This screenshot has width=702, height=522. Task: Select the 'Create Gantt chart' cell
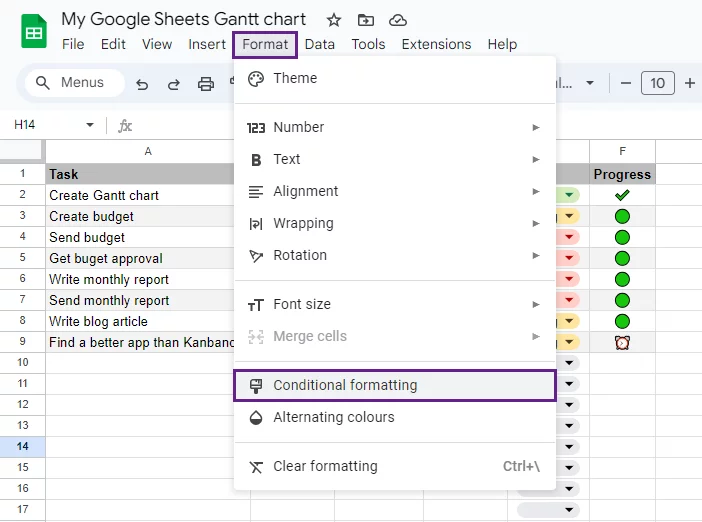(x=140, y=195)
